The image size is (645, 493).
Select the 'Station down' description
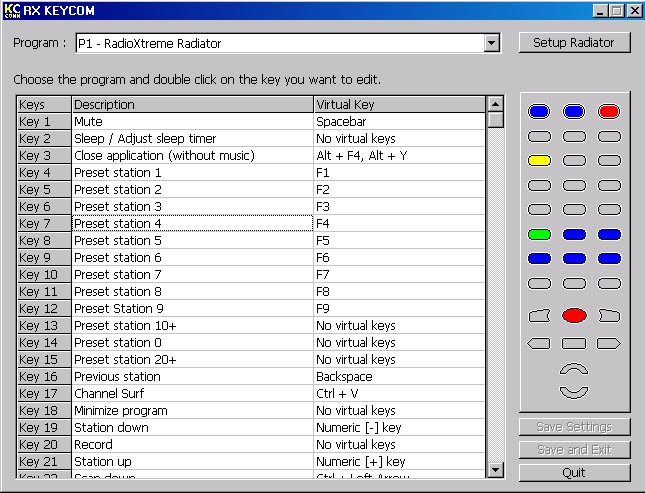193,428
